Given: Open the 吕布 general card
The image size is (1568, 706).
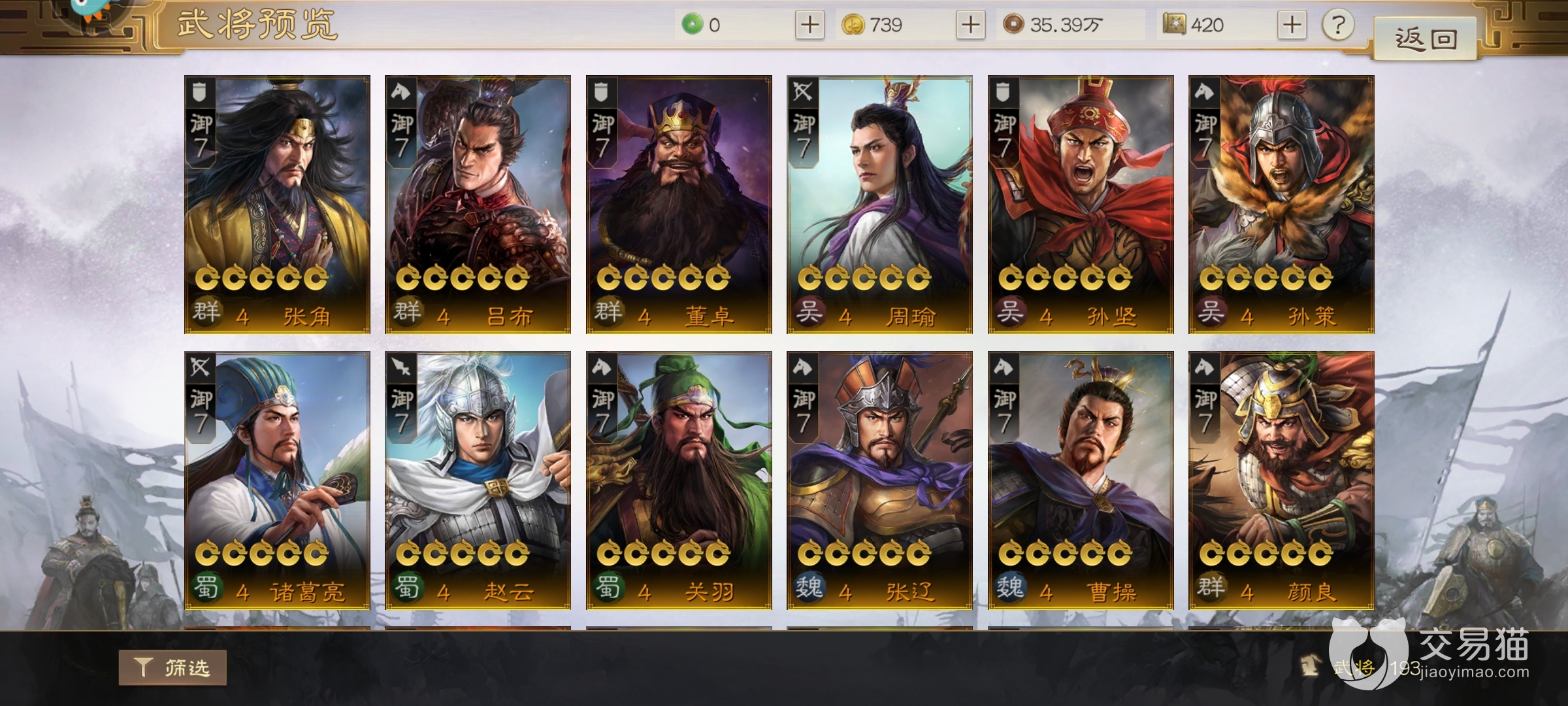Looking at the screenshot, I should tap(478, 205).
